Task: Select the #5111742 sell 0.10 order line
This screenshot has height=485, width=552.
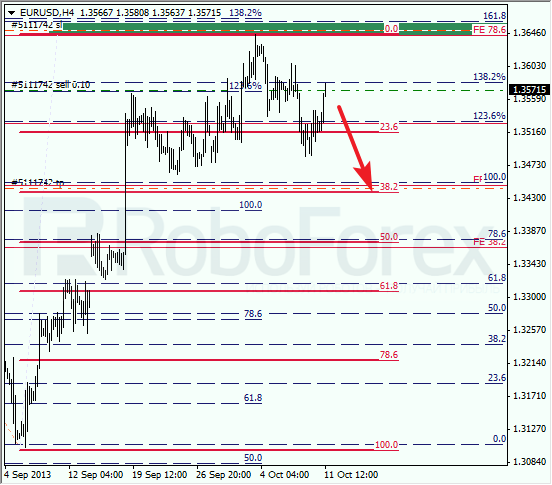Action: (51, 85)
